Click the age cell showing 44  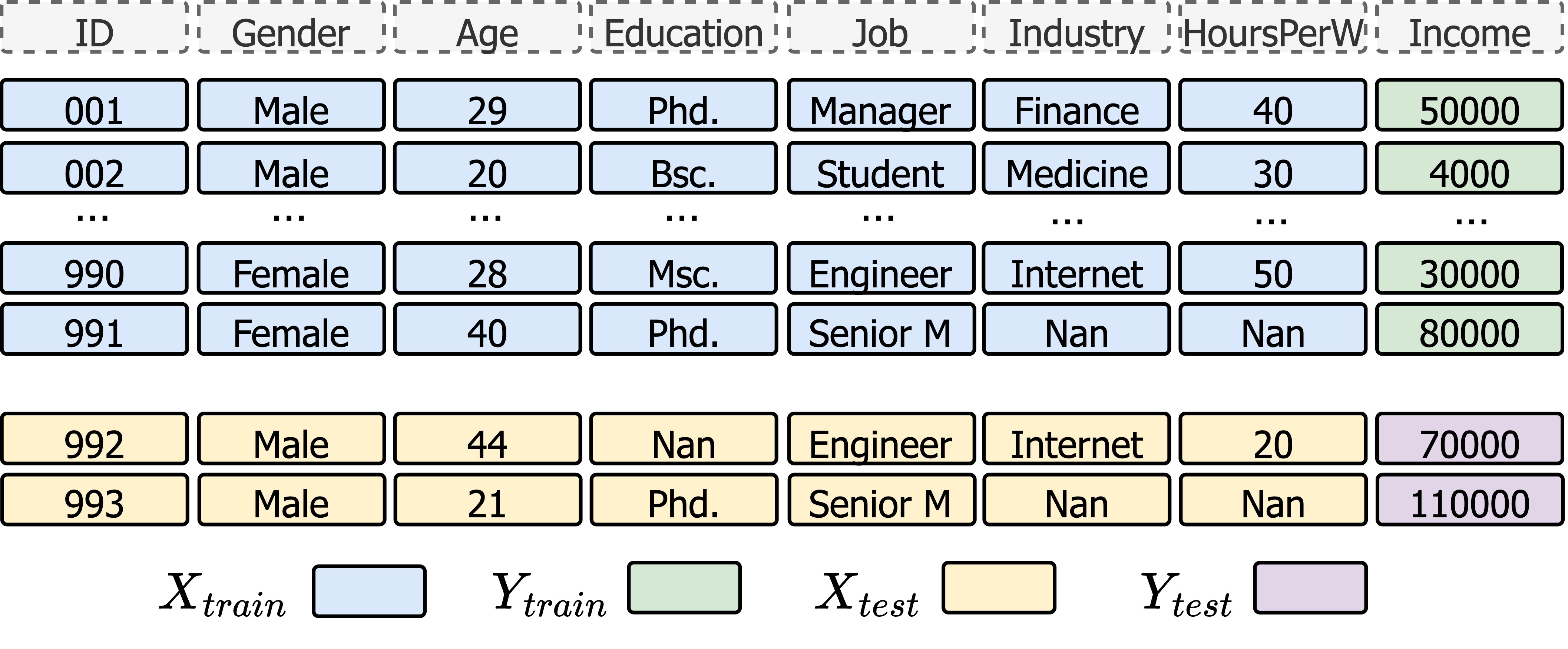coord(487,439)
